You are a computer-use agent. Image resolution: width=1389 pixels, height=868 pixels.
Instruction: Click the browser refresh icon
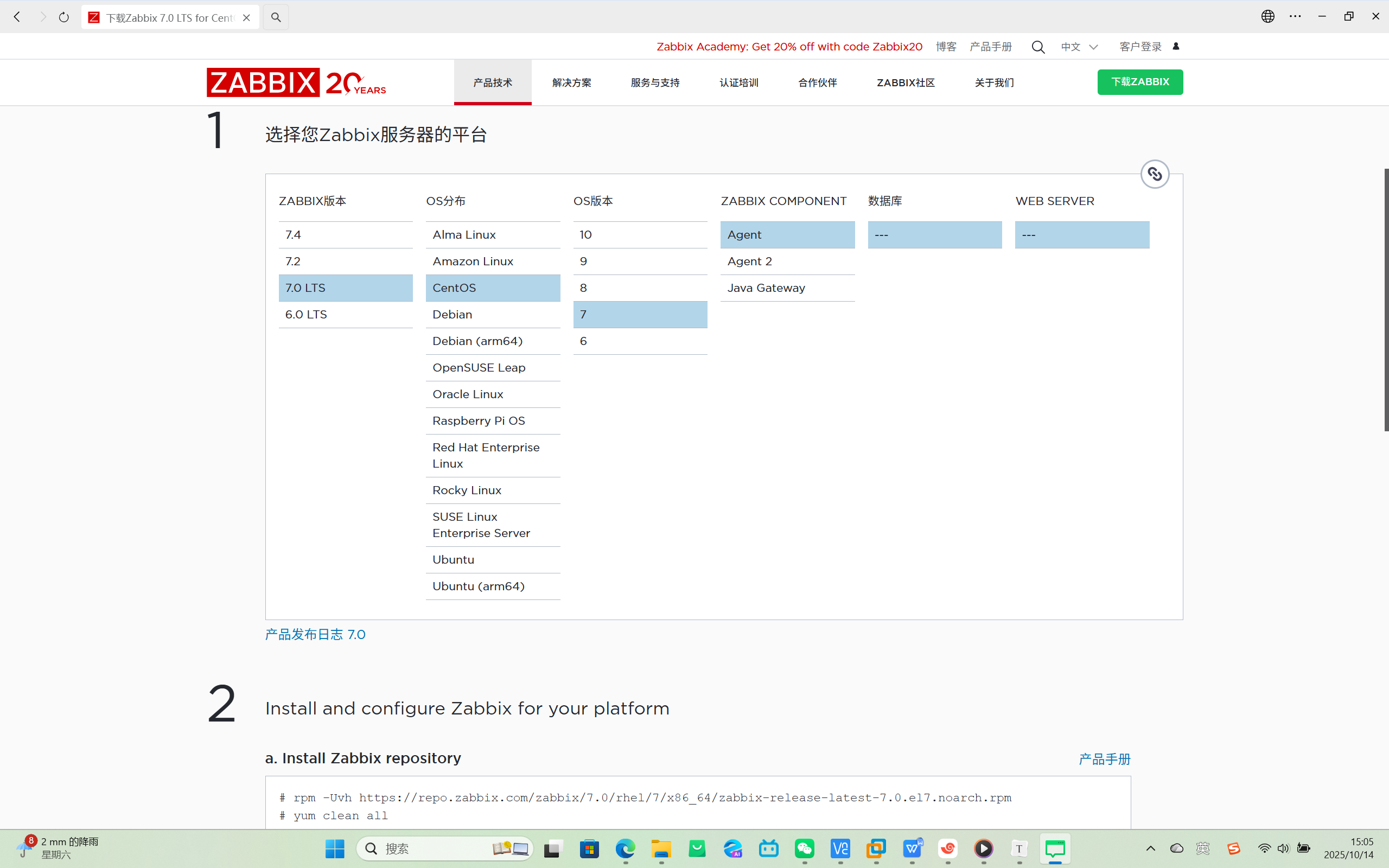click(x=63, y=17)
